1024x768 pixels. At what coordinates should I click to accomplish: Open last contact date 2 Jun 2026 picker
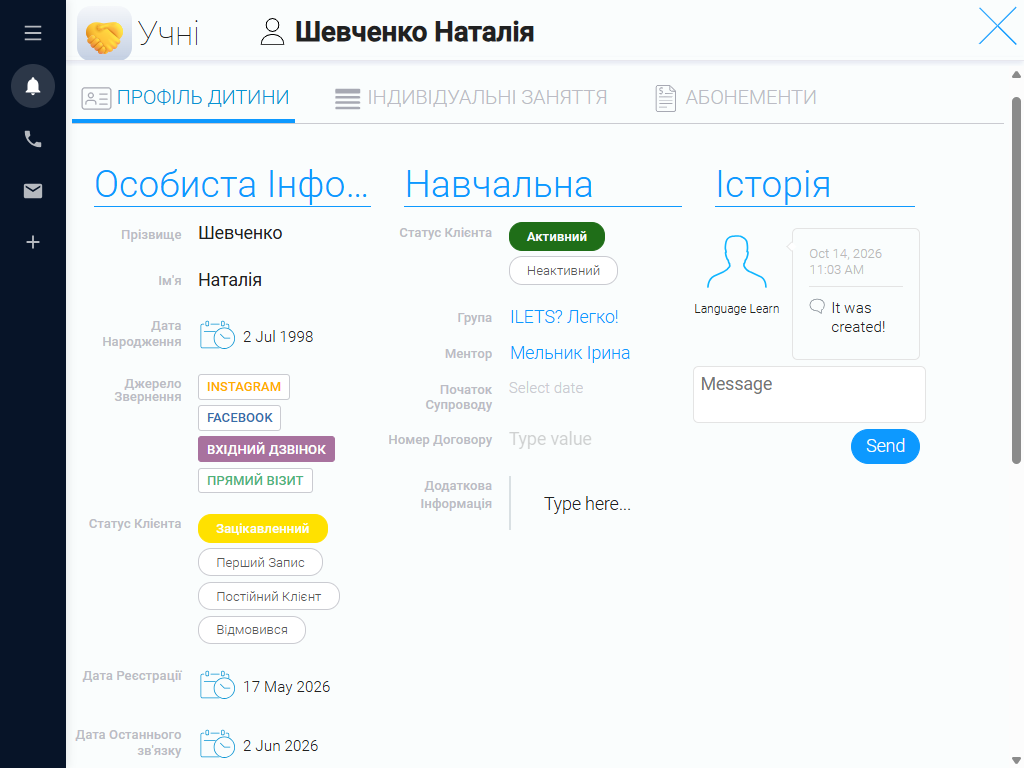tap(281, 746)
